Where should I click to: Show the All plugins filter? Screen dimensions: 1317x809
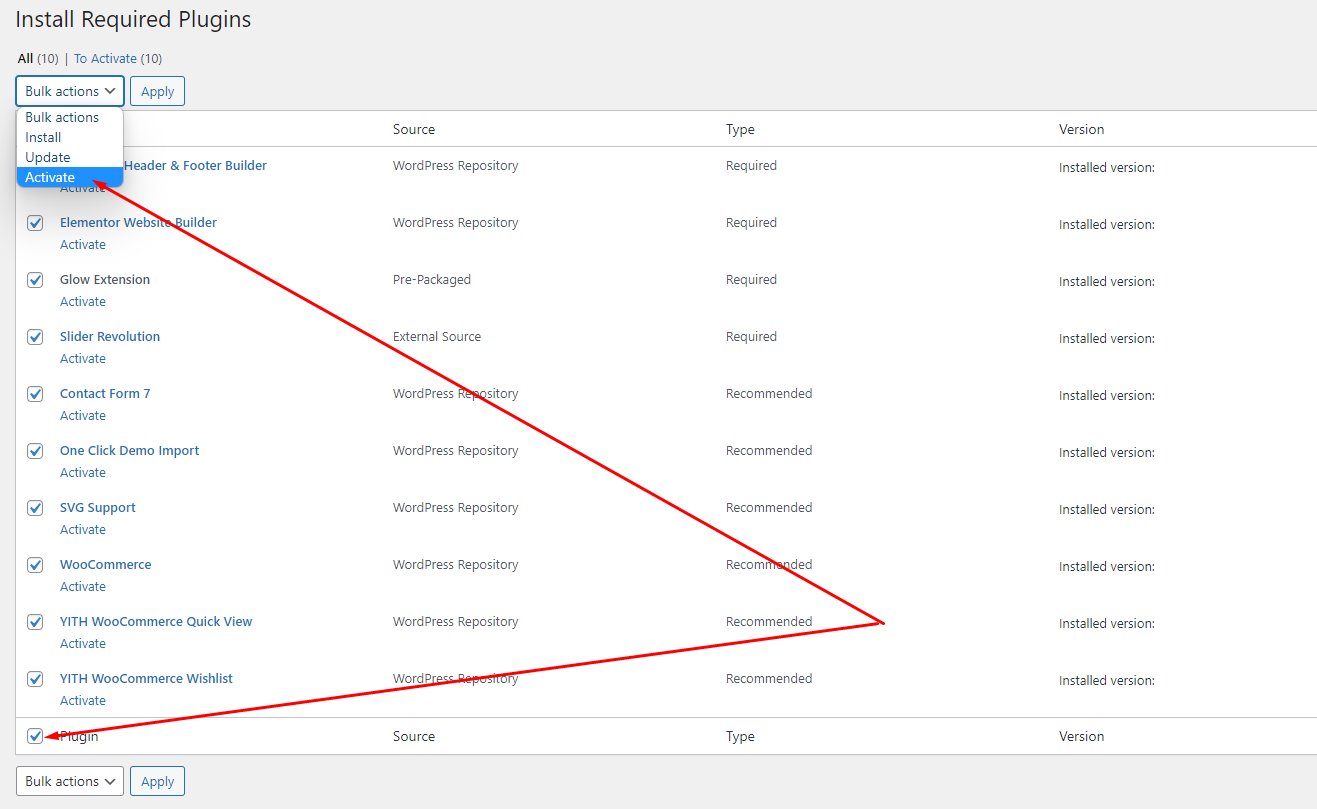click(38, 59)
